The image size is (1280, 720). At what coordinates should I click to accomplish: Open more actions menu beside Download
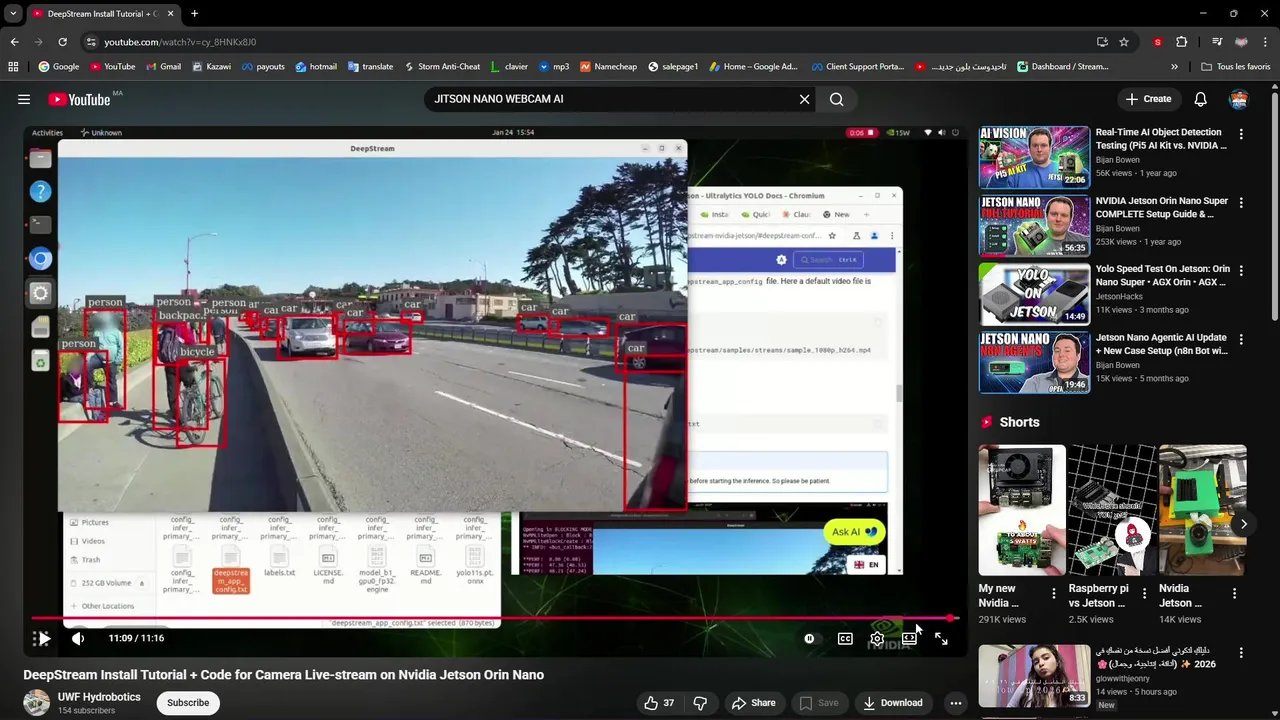point(955,703)
